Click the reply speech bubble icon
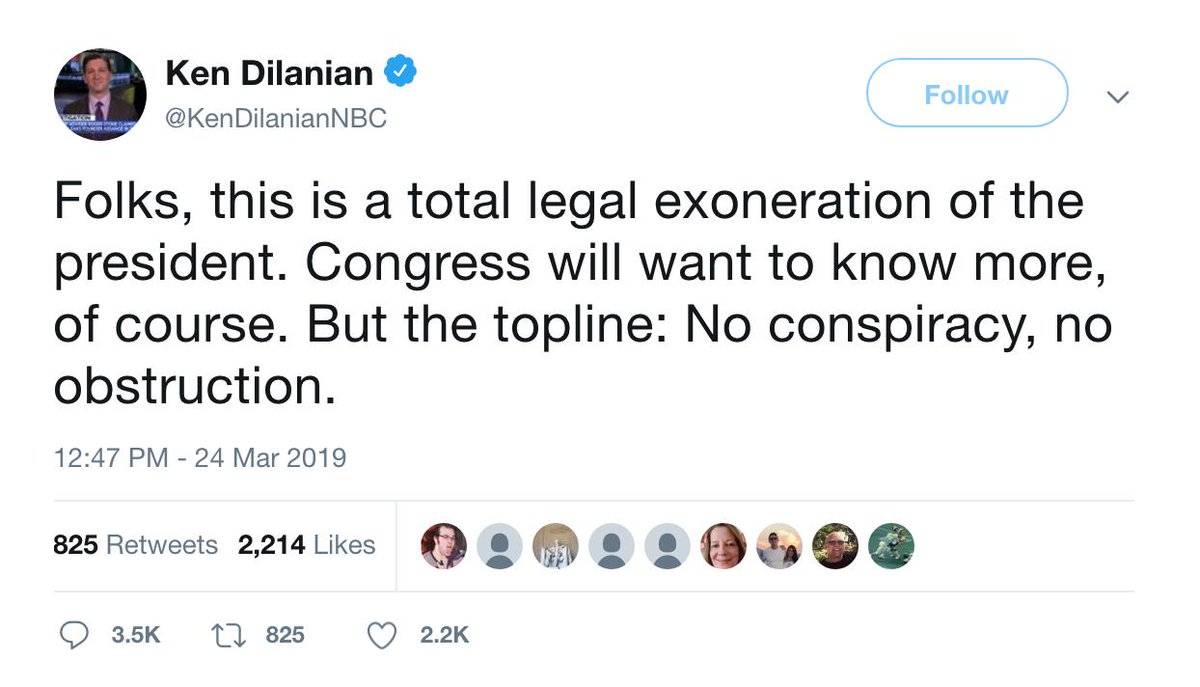This screenshot has width=1200, height=687. pyautogui.click(x=73, y=635)
